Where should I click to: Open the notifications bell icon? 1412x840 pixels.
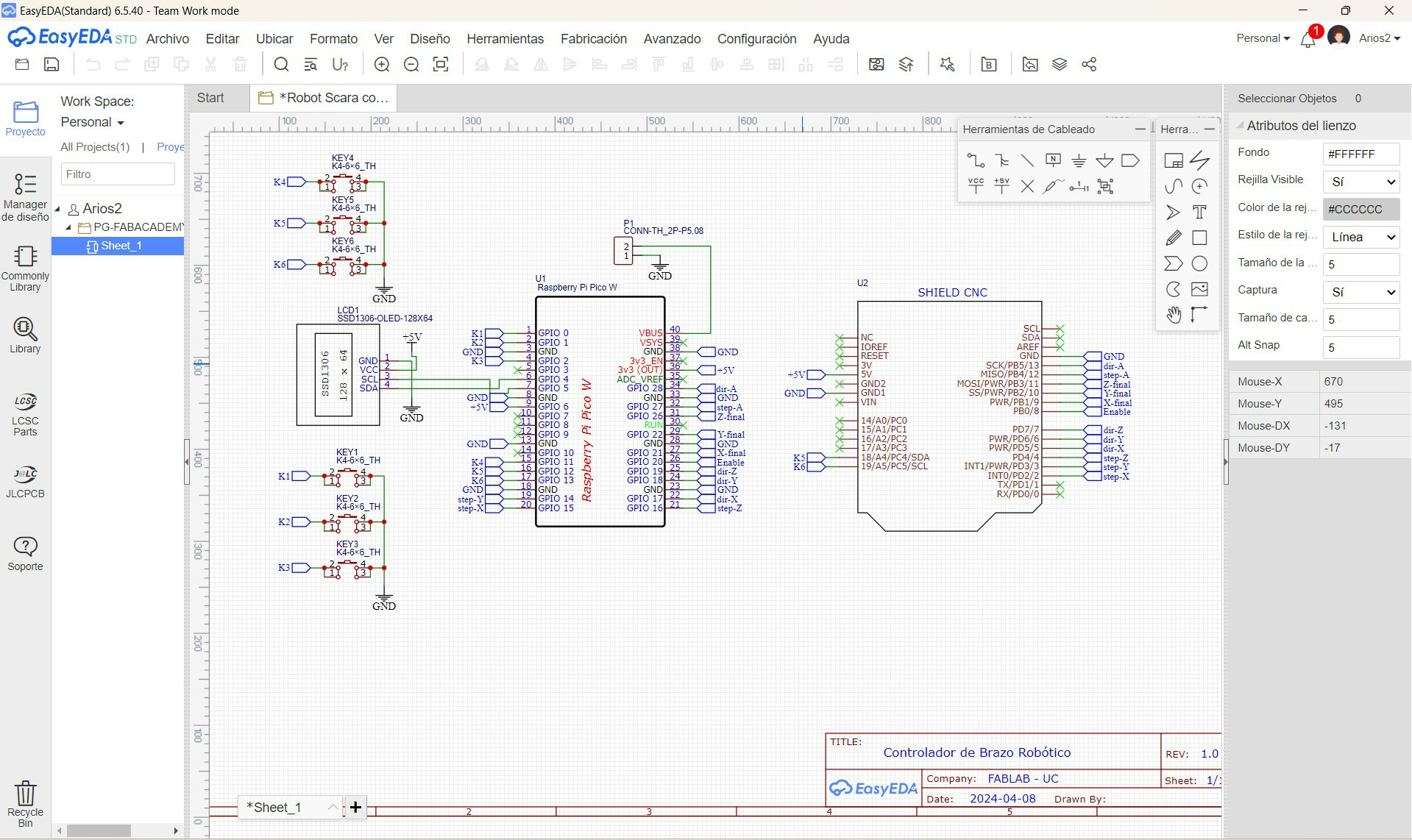coord(1308,39)
